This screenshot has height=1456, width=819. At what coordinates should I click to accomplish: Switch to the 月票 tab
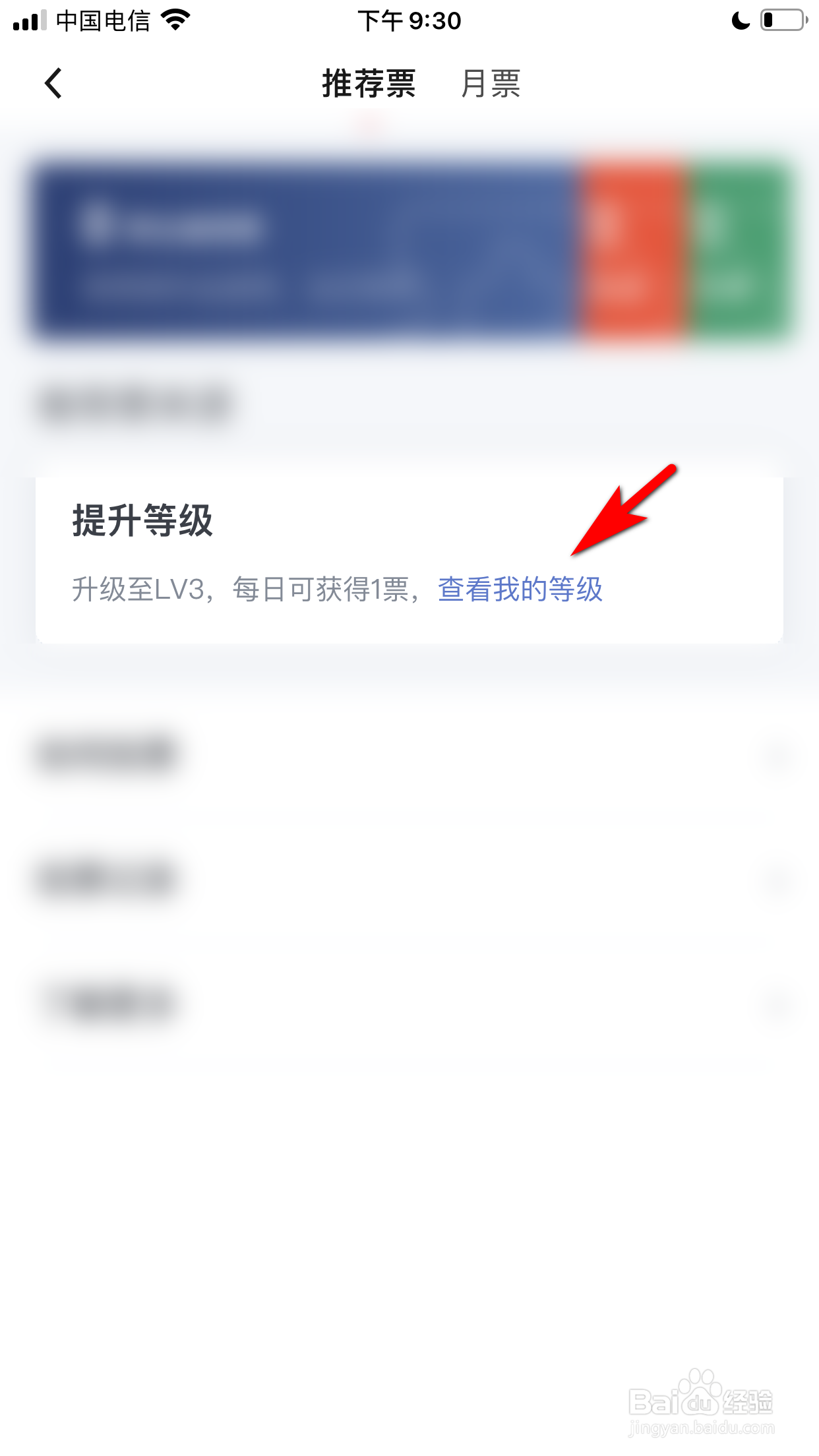coord(491,84)
